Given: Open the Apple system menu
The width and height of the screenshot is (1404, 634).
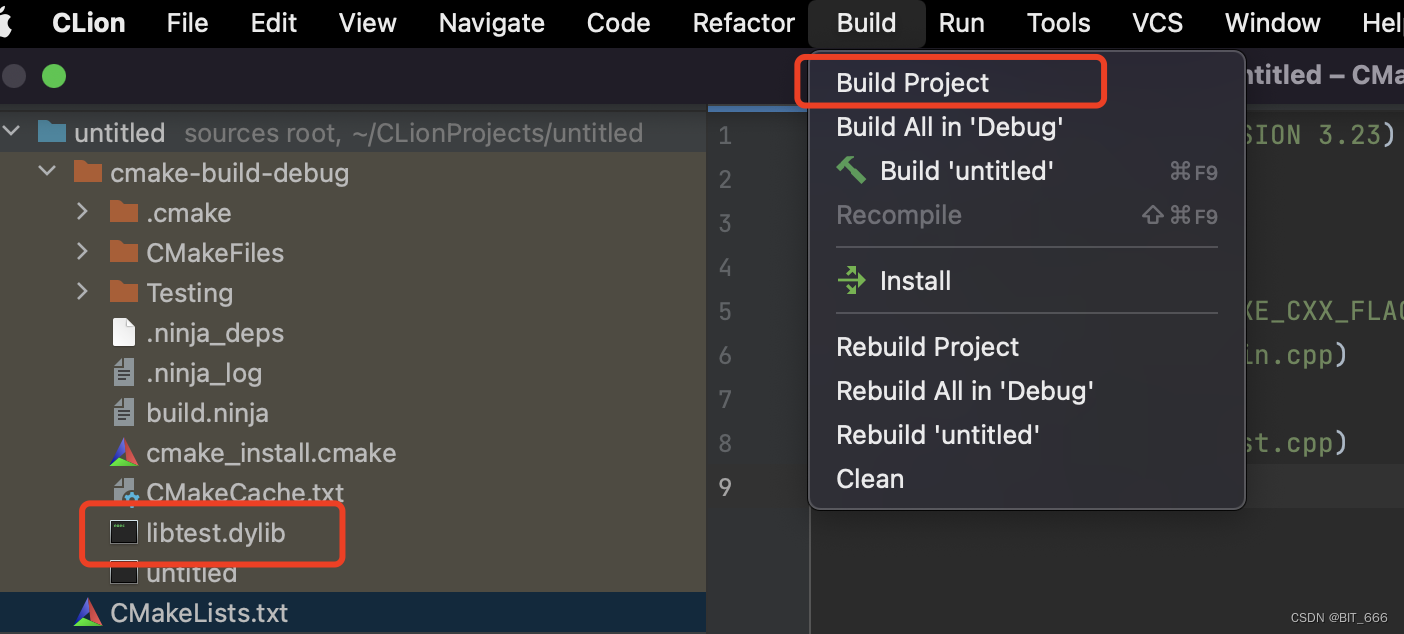Looking at the screenshot, I should tap(6, 23).
